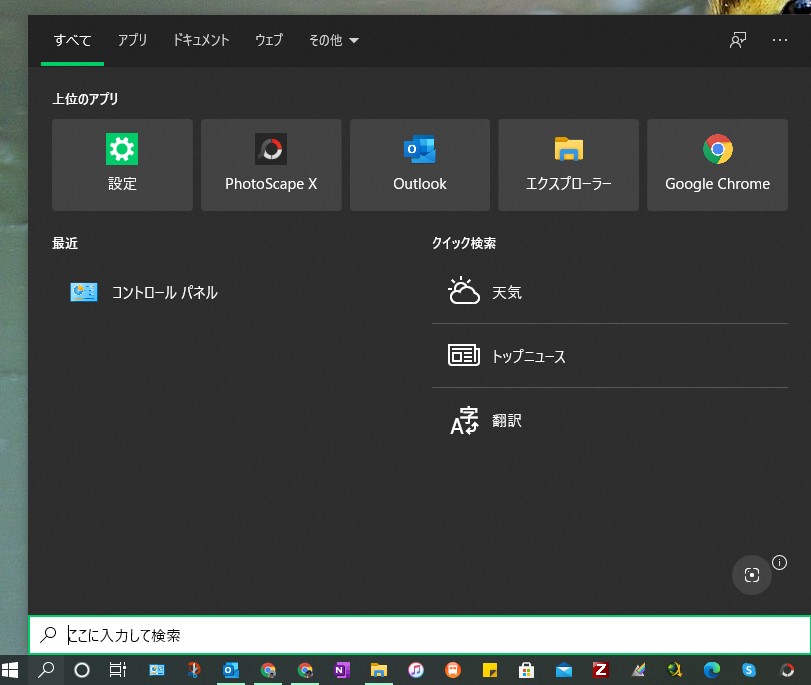
Task: Switch to the ウェブ tab
Action: click(269, 40)
